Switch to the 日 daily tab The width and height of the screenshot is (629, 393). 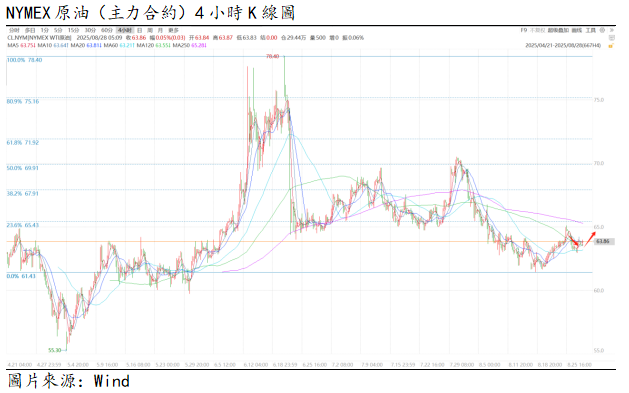[x=140, y=30]
